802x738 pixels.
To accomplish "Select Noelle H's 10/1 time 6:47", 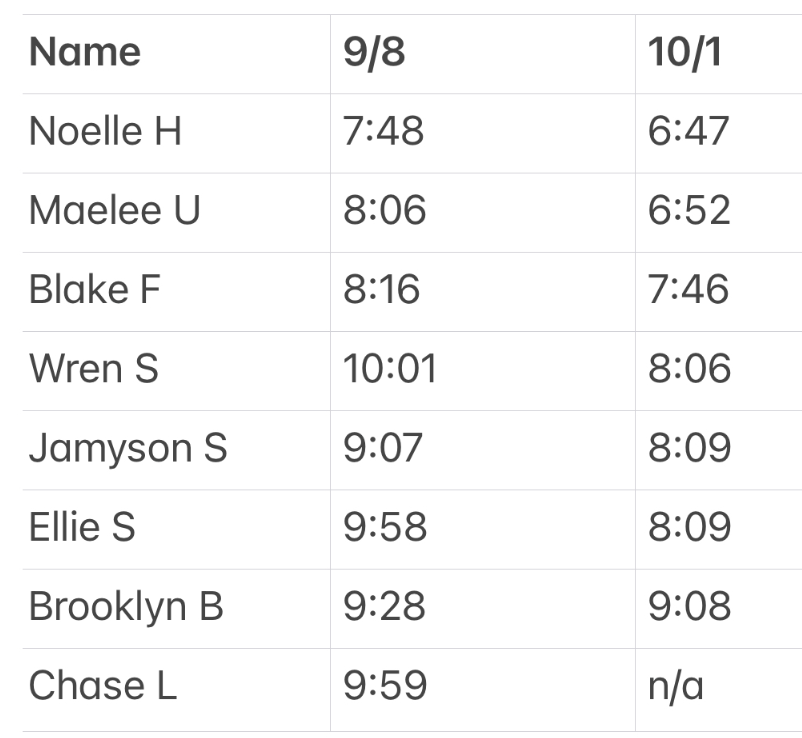I will point(689,131).
